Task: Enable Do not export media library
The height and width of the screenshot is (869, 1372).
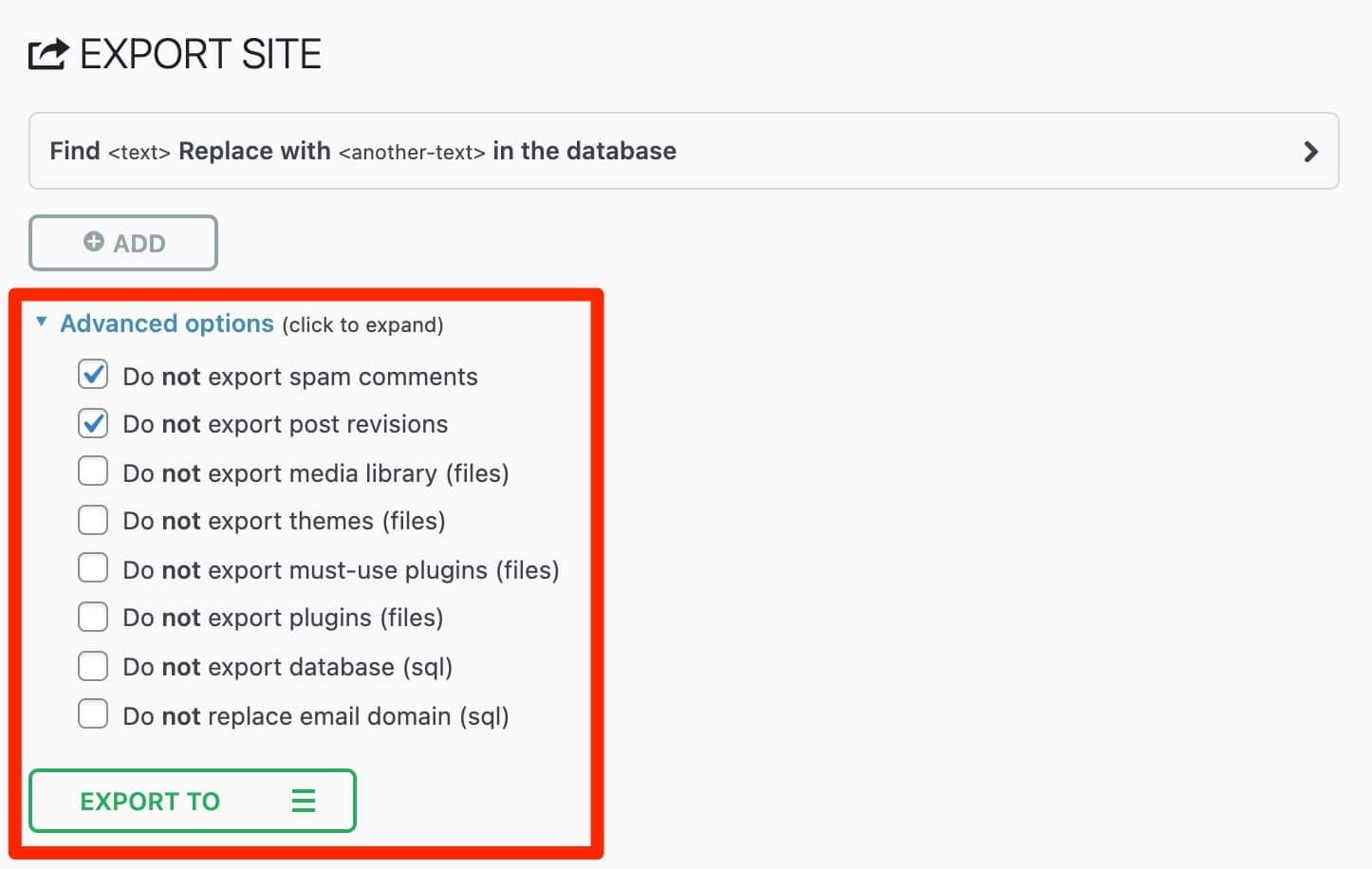Action: (x=93, y=471)
